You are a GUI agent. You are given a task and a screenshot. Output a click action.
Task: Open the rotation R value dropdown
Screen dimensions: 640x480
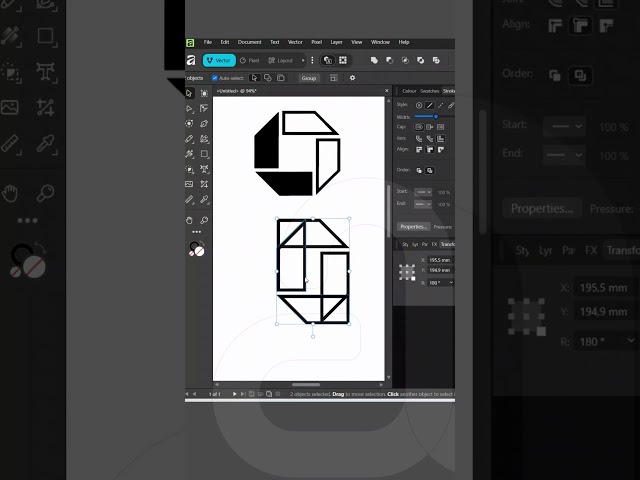pos(451,282)
